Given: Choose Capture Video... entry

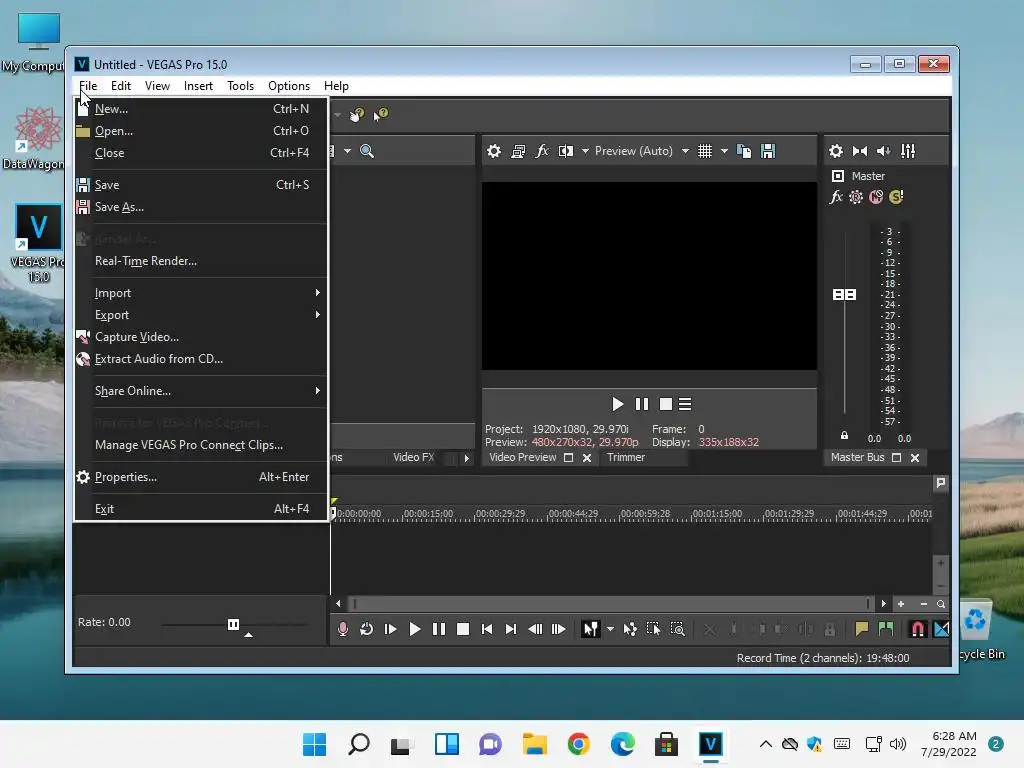Looking at the screenshot, I should click(200, 337).
